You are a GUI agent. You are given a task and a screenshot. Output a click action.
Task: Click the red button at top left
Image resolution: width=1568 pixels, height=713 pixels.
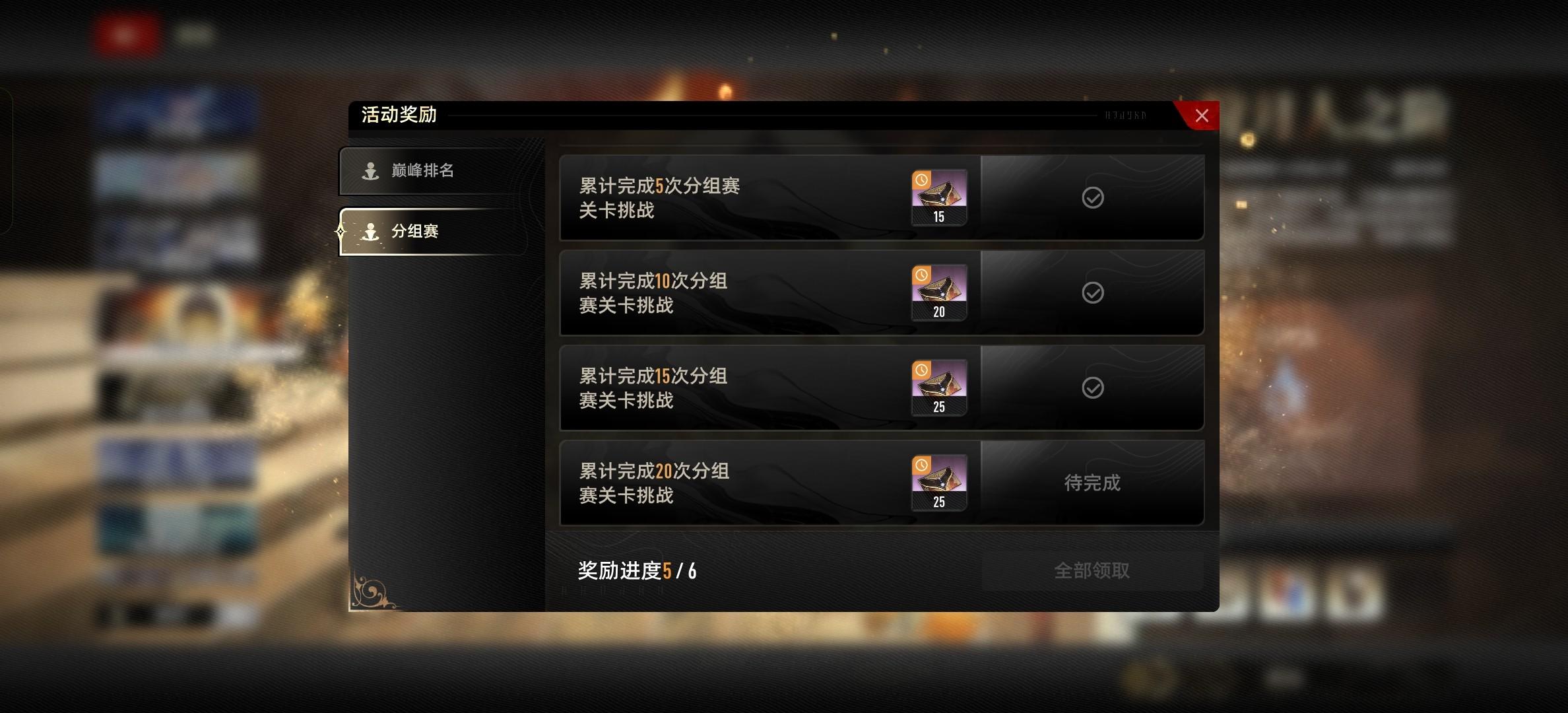pyautogui.click(x=125, y=36)
